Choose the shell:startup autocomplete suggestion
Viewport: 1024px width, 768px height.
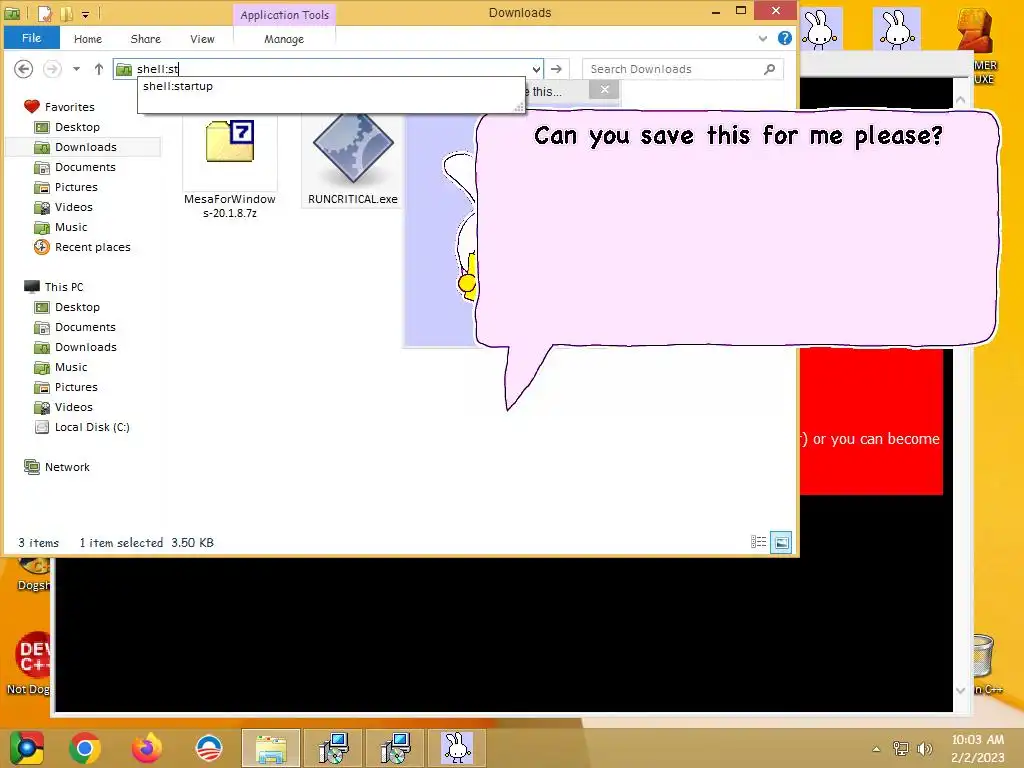click(x=178, y=86)
